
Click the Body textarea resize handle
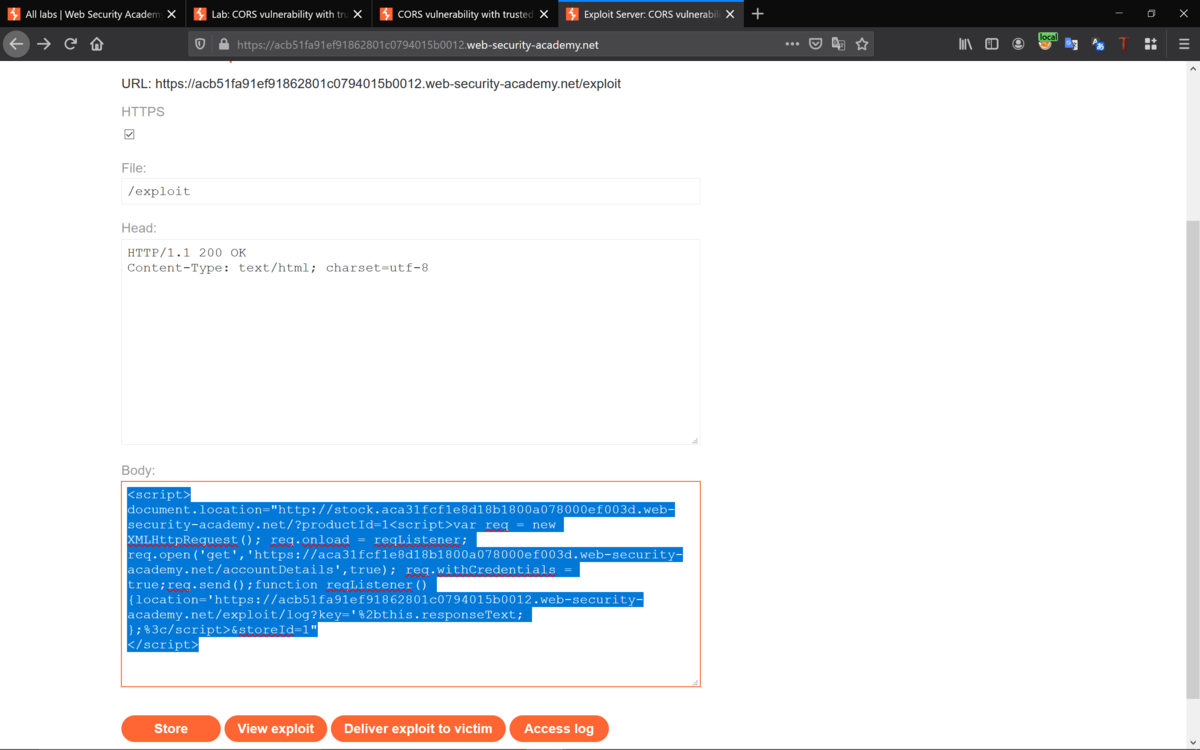coord(694,681)
